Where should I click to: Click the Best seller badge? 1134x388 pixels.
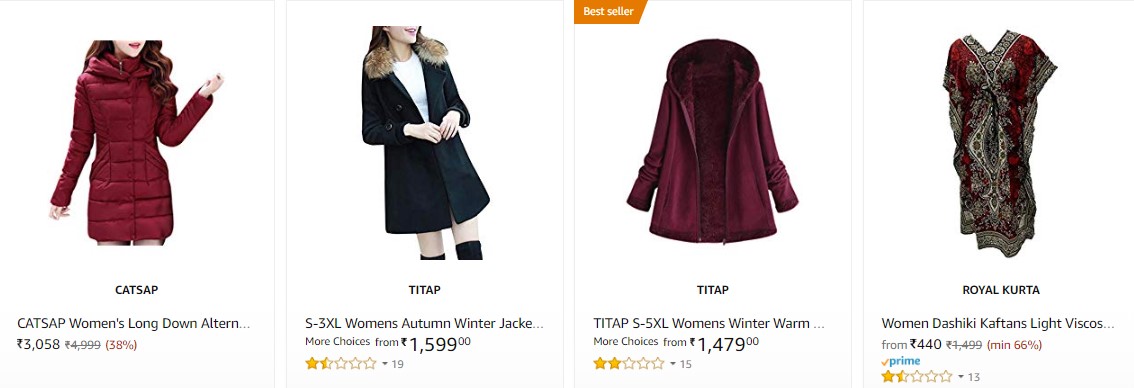click(608, 12)
